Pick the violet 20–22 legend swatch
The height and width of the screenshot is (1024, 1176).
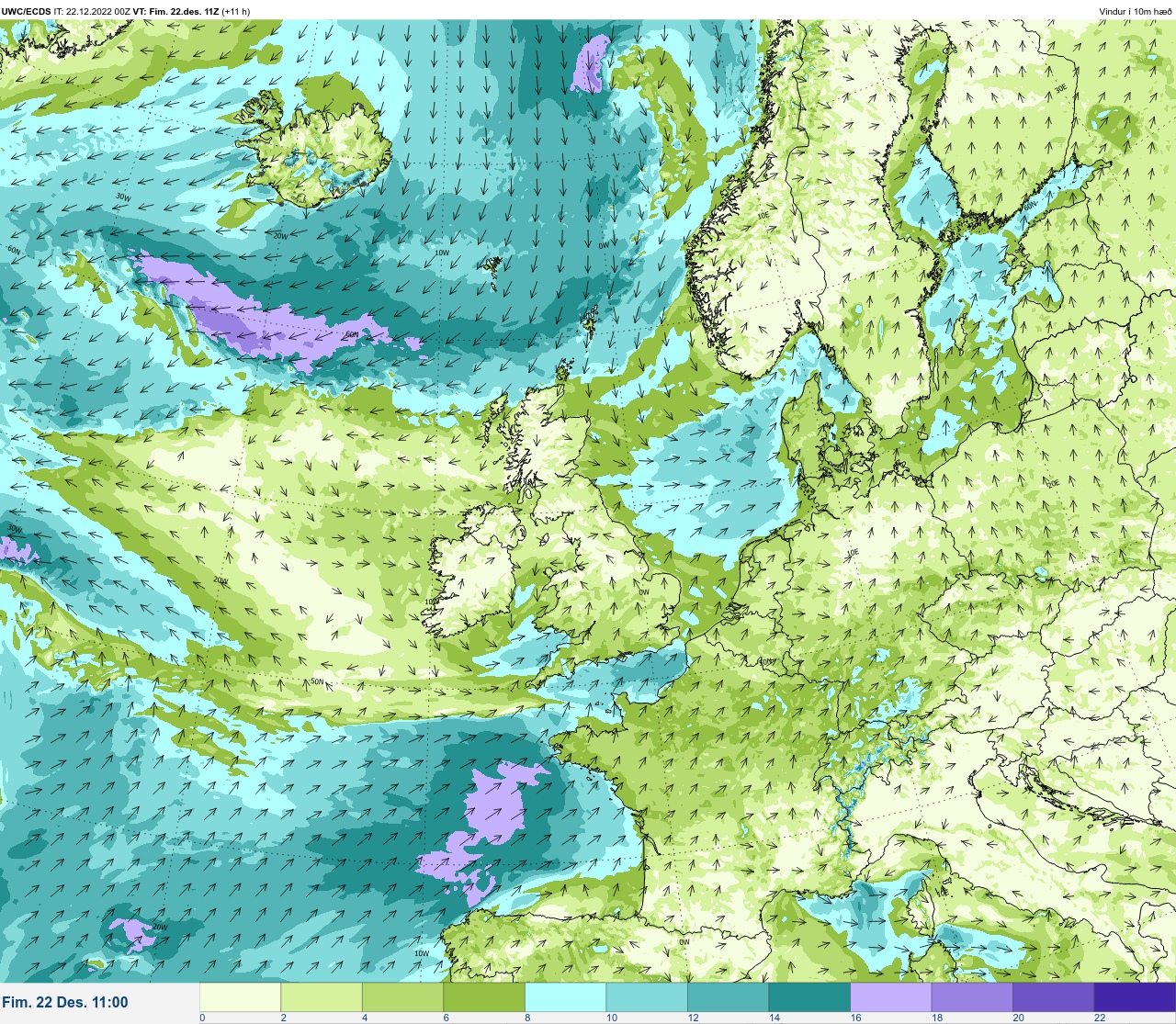click(x=1053, y=997)
